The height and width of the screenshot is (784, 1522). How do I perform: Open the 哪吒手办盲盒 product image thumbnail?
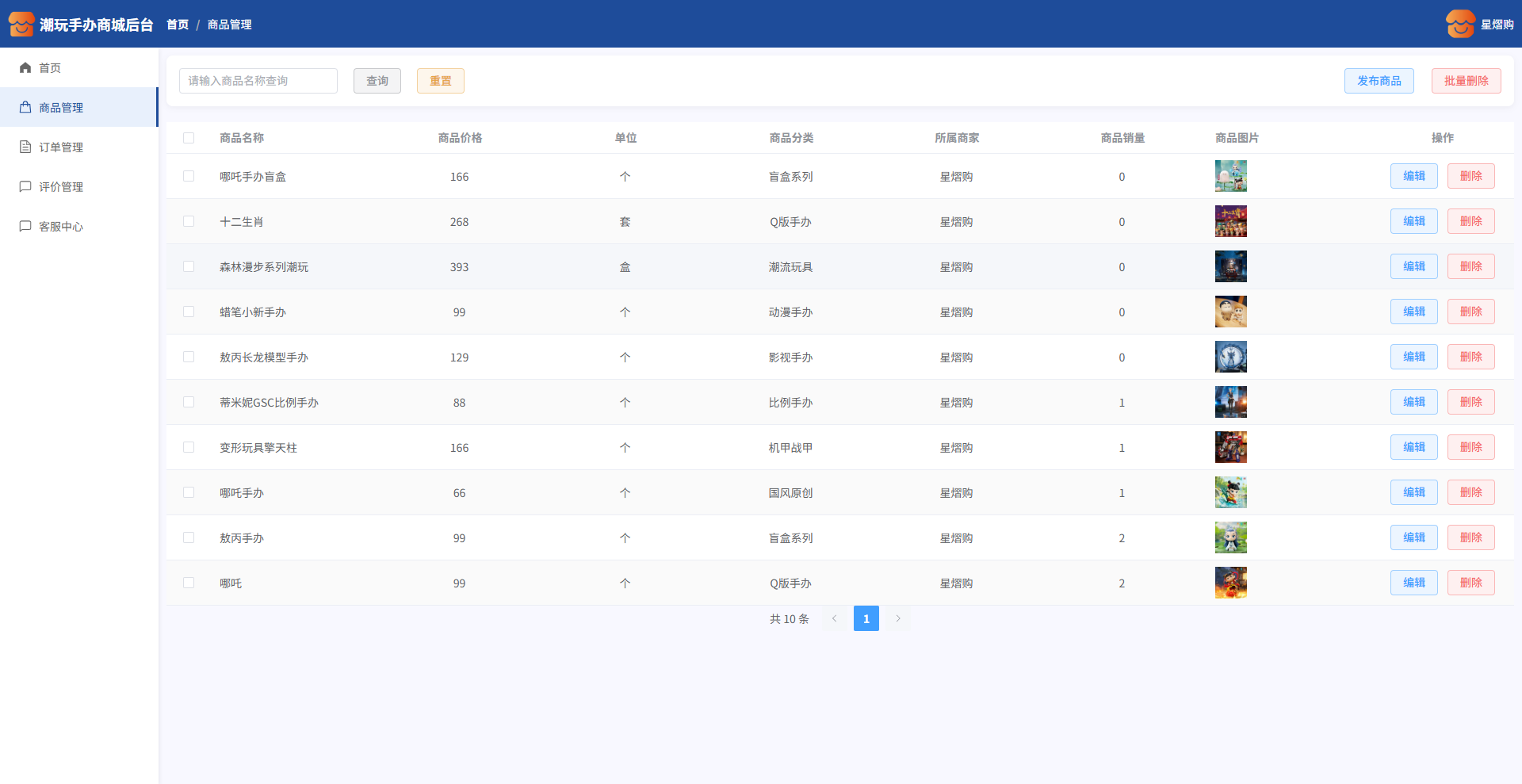(x=1230, y=176)
